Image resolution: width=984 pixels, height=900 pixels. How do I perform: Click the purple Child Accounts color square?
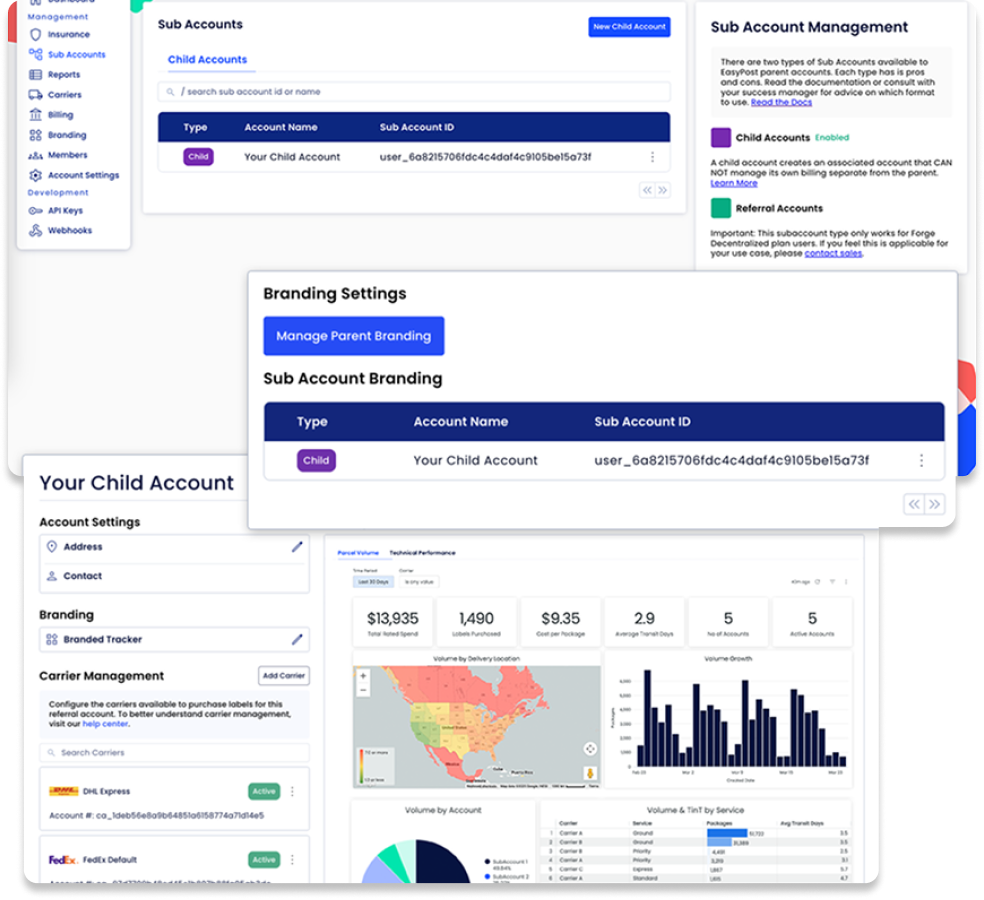721,138
